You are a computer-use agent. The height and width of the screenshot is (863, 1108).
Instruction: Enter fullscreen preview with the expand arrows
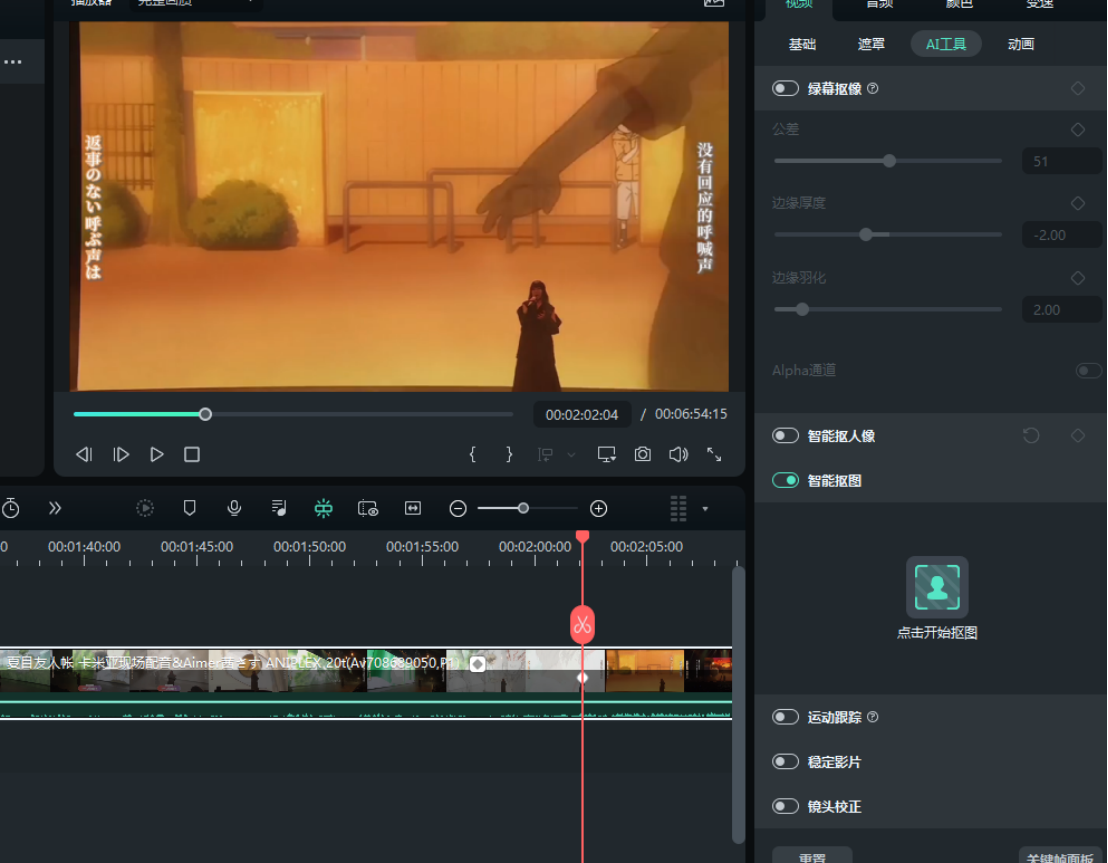coord(714,454)
